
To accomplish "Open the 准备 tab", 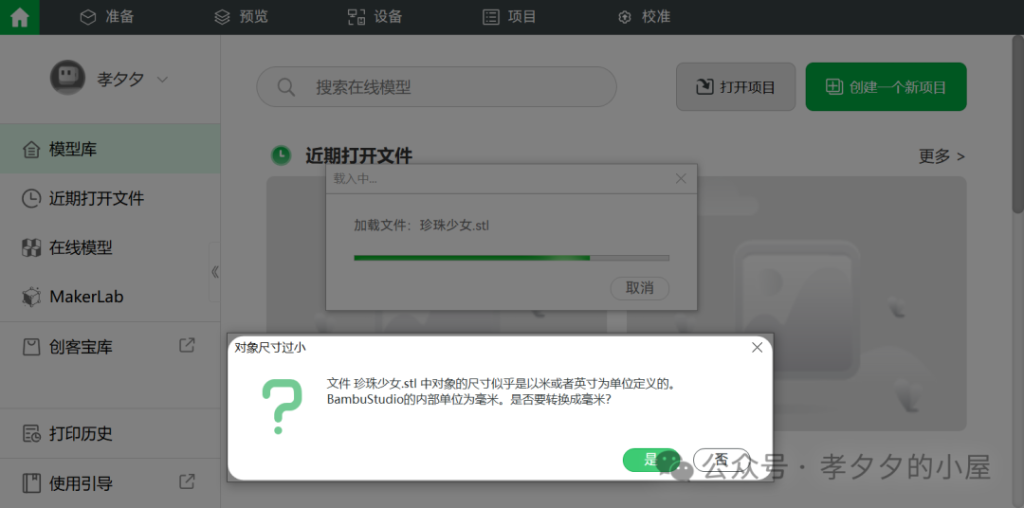I will 106,17.
